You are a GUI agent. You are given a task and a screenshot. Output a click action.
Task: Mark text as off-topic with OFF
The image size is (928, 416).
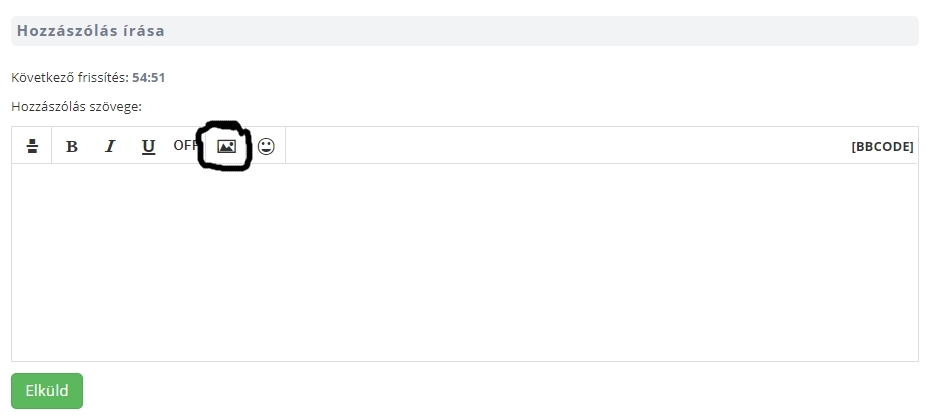[x=185, y=145]
